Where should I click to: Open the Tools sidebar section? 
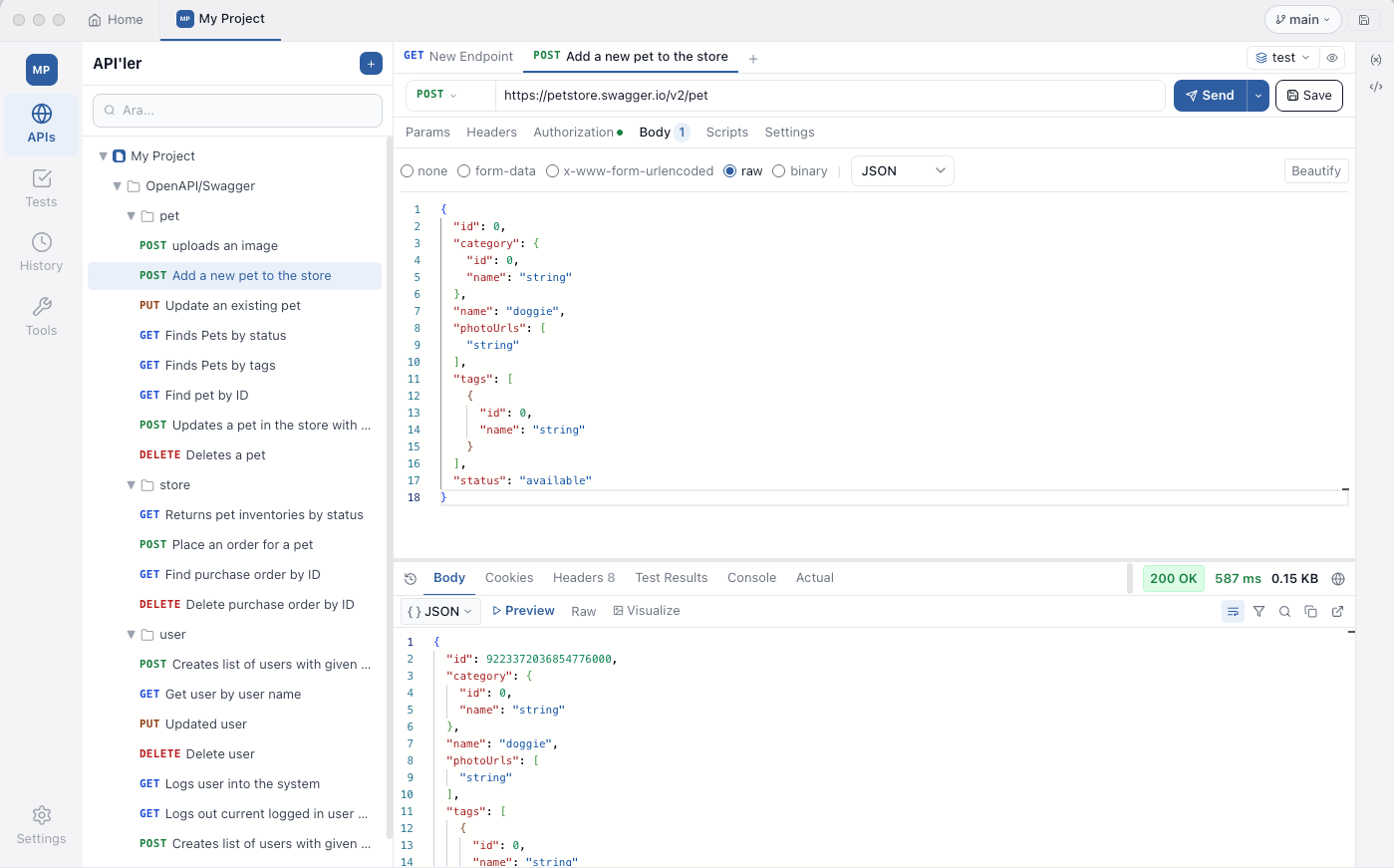pyautogui.click(x=41, y=317)
